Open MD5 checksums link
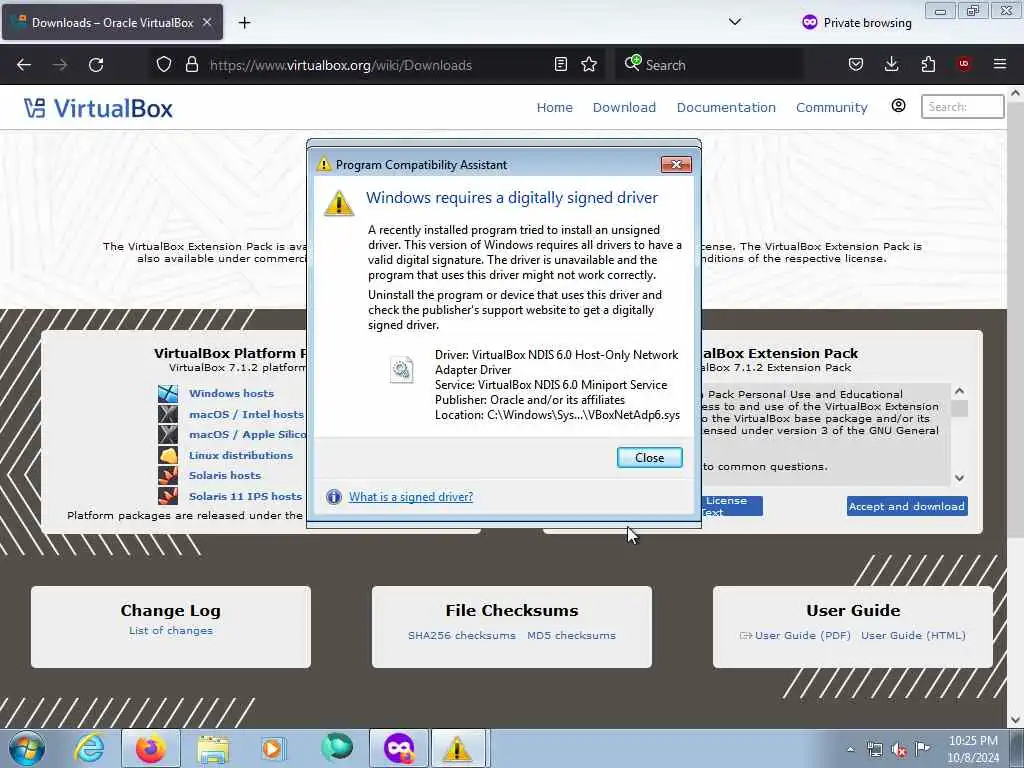The height and width of the screenshot is (768, 1024). pyautogui.click(x=571, y=635)
